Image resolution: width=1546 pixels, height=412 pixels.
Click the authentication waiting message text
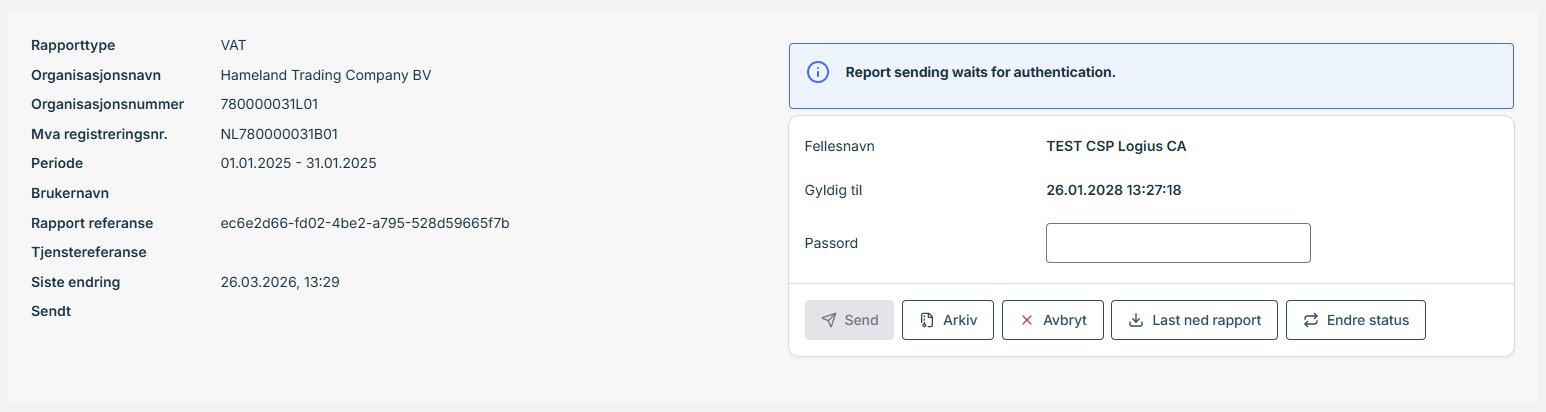[979, 72]
